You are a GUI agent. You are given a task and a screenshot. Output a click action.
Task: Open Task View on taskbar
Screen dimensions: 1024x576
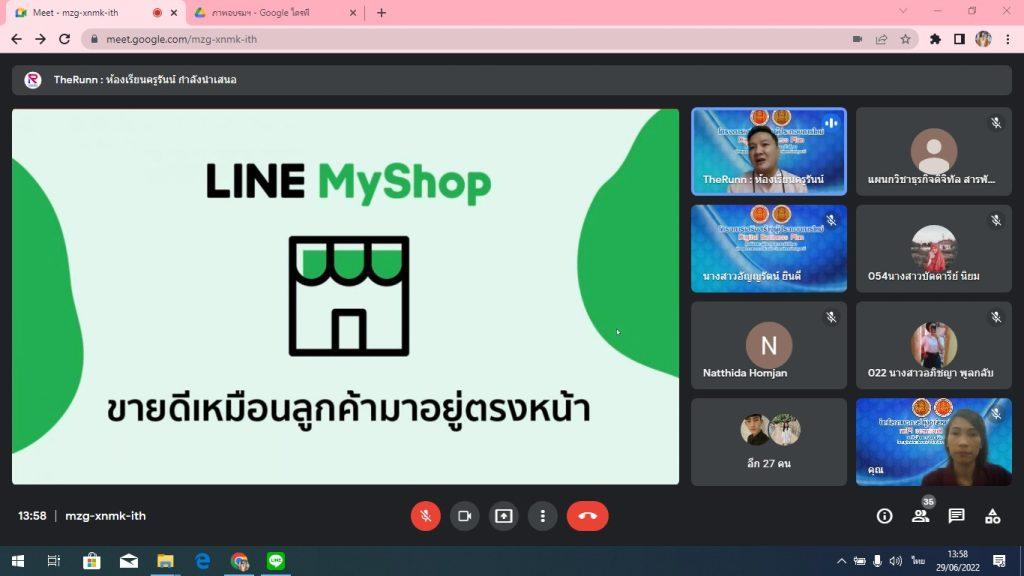pos(54,561)
